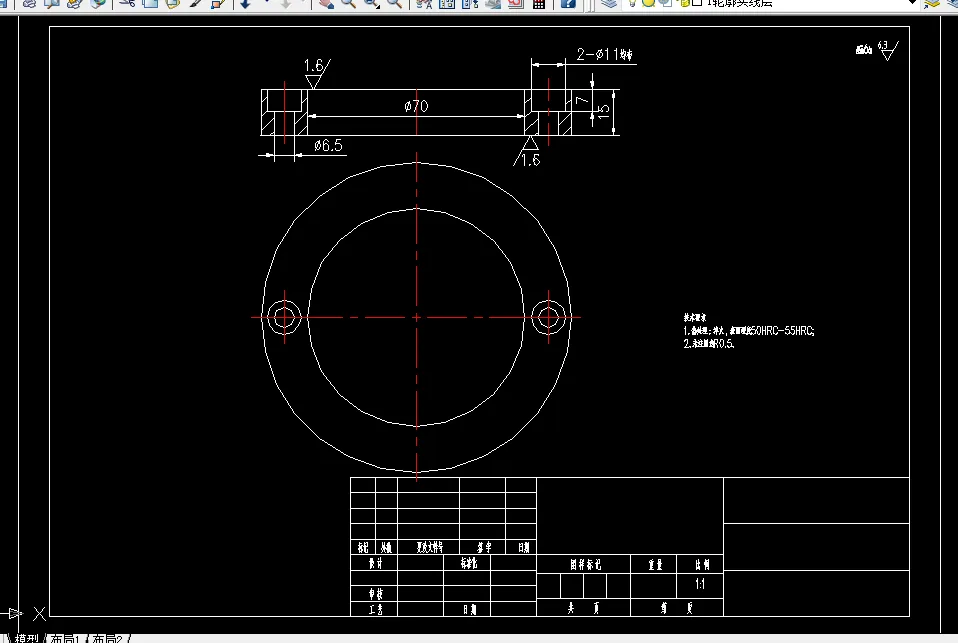The width and height of the screenshot is (958, 643).
Task: Toggle layer viewport freeze icon
Action: 665,3
